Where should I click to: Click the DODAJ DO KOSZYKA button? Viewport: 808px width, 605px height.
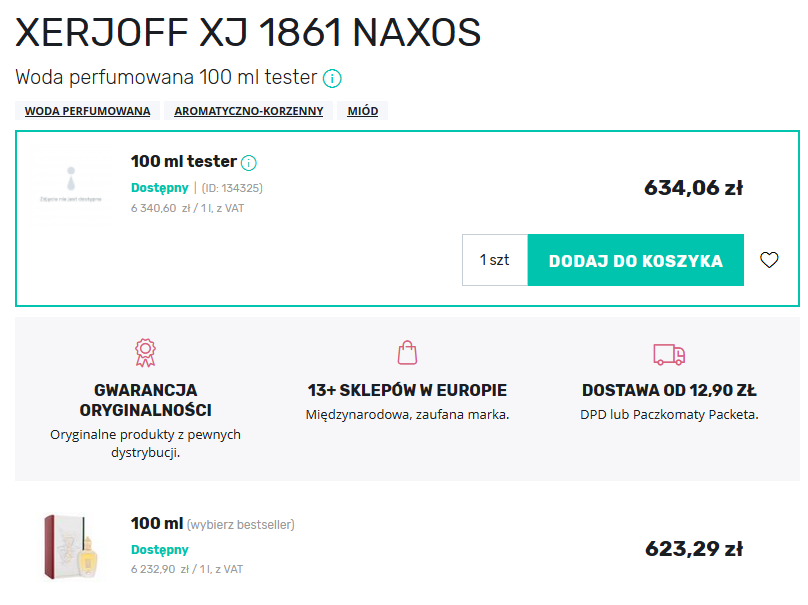pyautogui.click(x=635, y=259)
